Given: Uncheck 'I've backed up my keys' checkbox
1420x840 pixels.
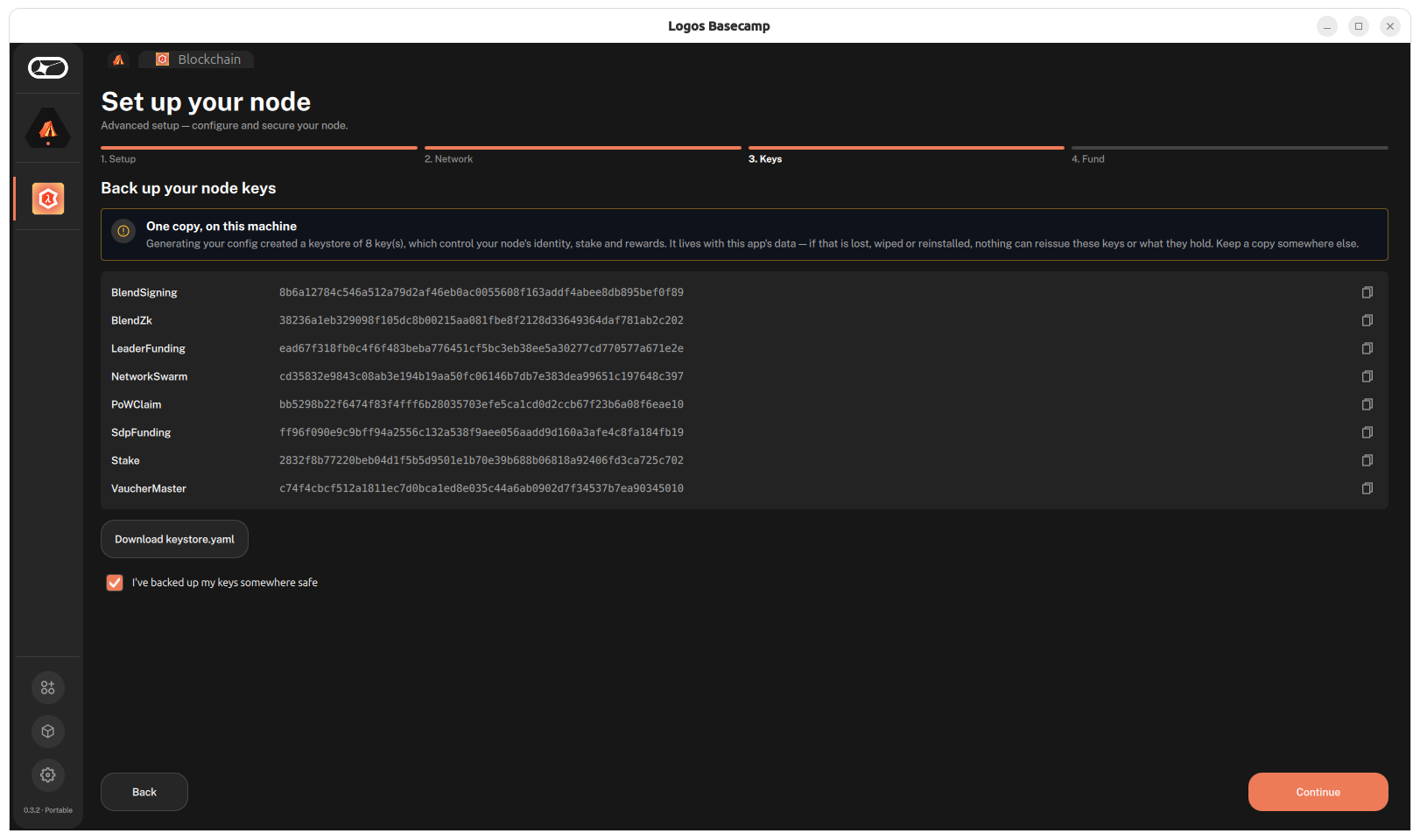Looking at the screenshot, I should (115, 583).
